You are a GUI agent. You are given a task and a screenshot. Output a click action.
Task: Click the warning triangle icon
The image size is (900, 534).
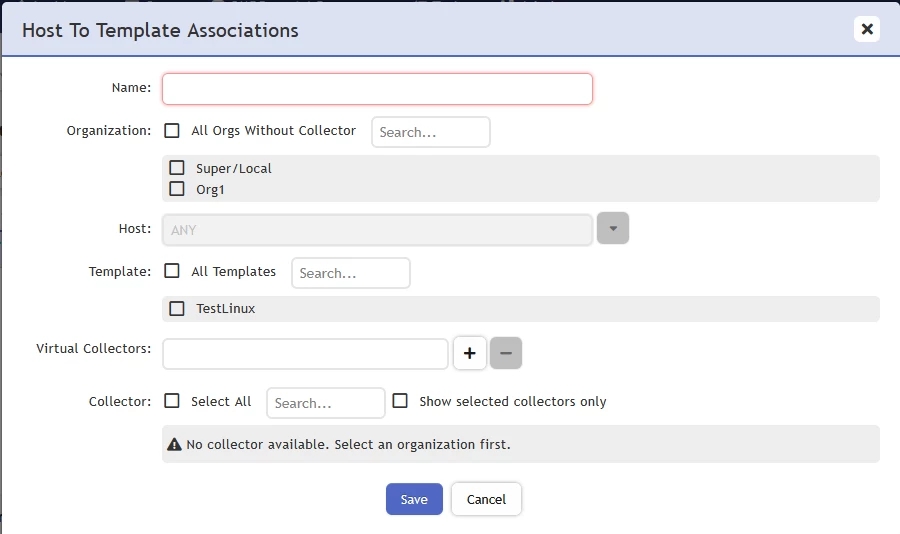[x=174, y=444]
